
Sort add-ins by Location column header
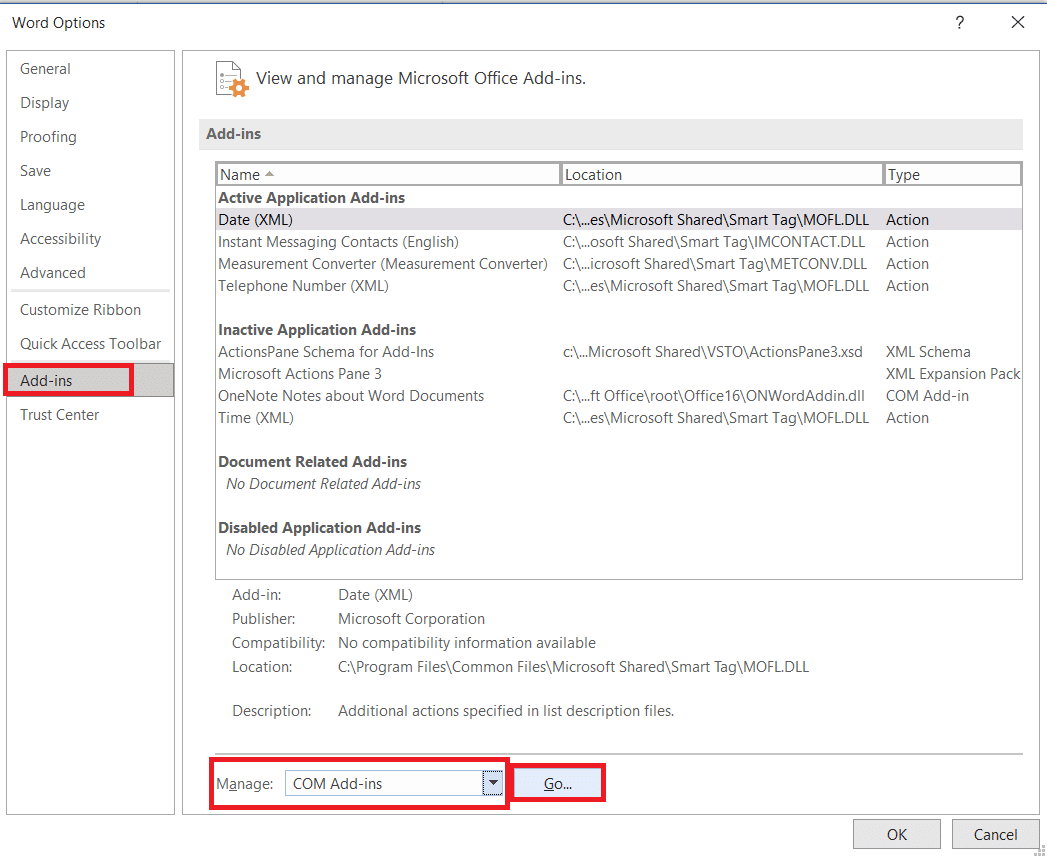click(x=721, y=175)
